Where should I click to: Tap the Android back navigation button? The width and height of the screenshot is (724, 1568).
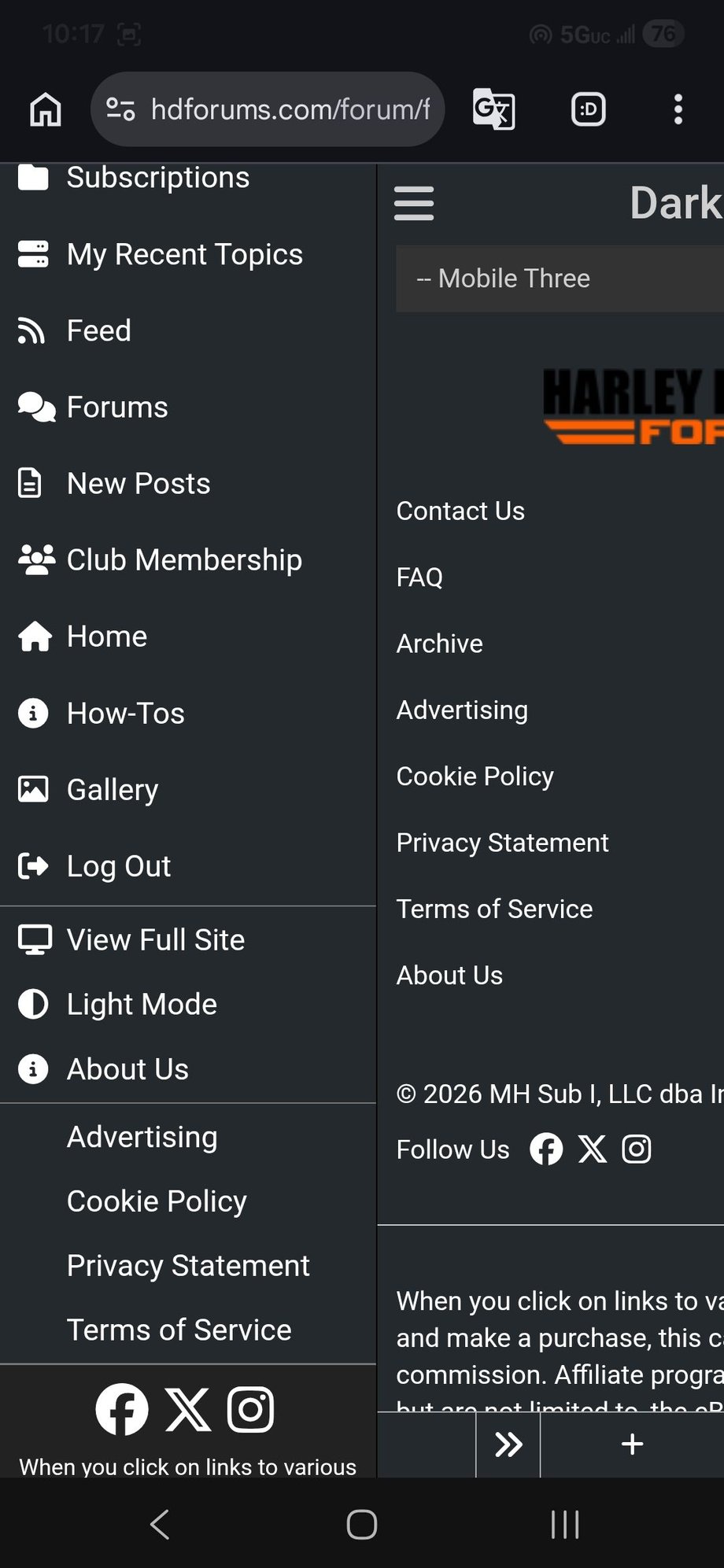coord(160,1524)
